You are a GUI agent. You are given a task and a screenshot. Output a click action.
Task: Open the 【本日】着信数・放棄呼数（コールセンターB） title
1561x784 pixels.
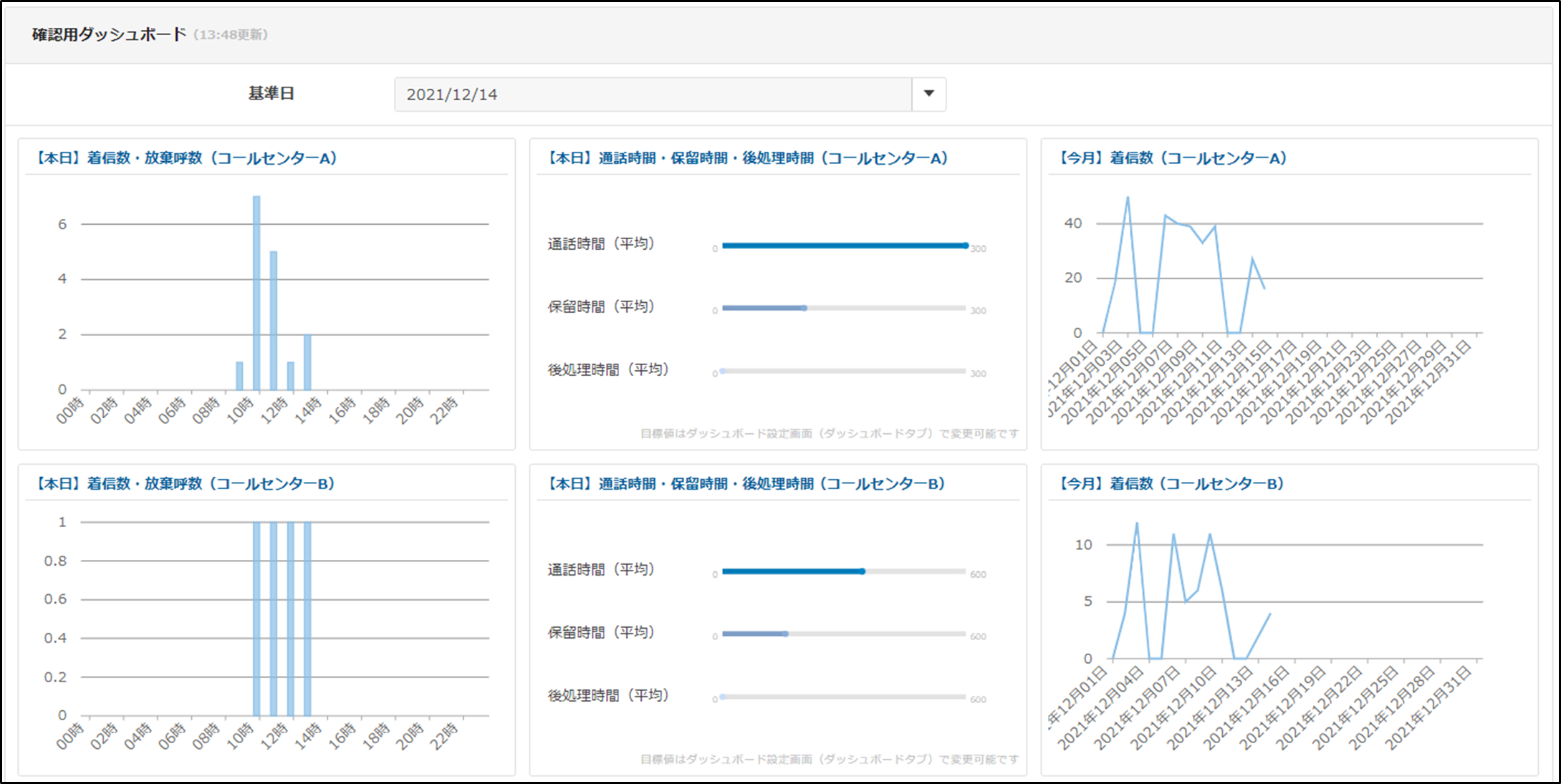point(184,484)
